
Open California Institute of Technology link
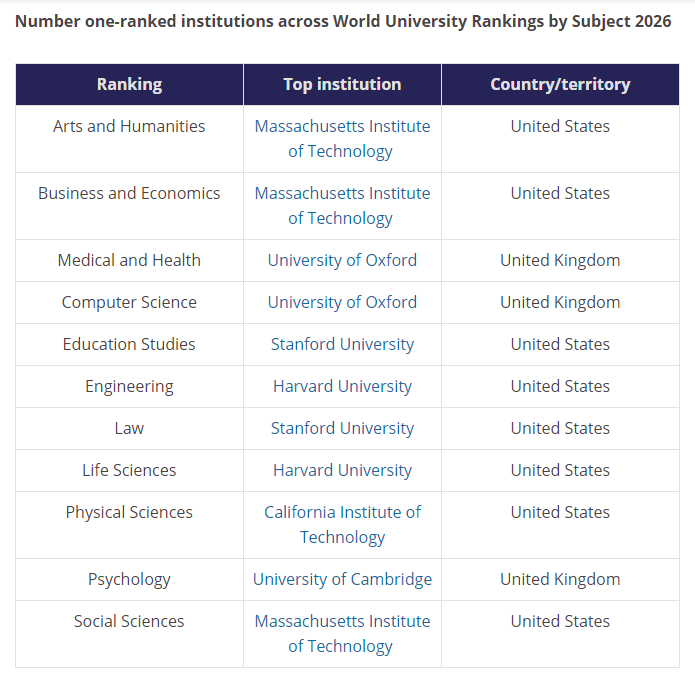(342, 512)
